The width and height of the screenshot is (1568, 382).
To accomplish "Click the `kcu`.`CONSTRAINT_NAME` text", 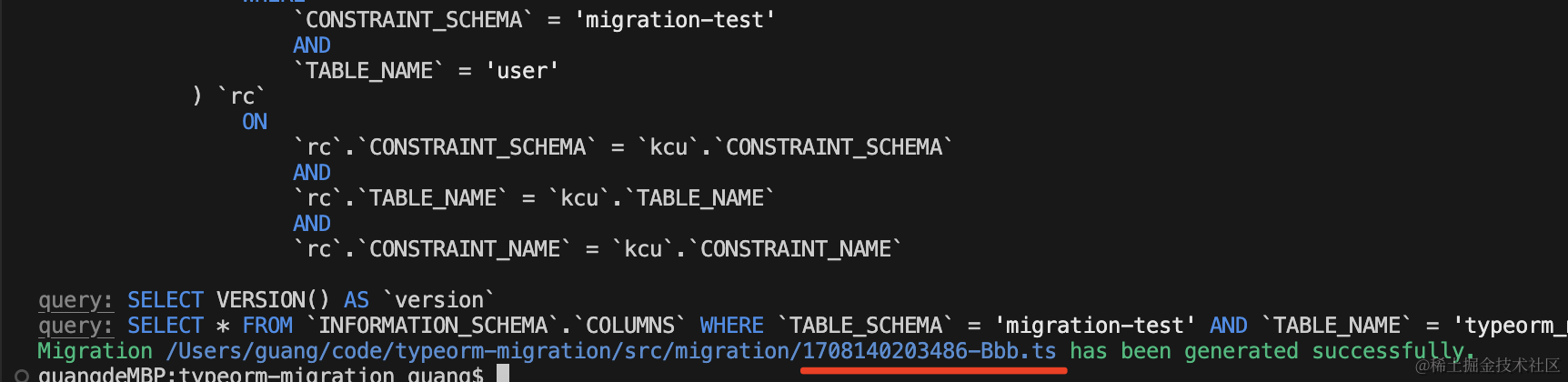I will (757, 249).
